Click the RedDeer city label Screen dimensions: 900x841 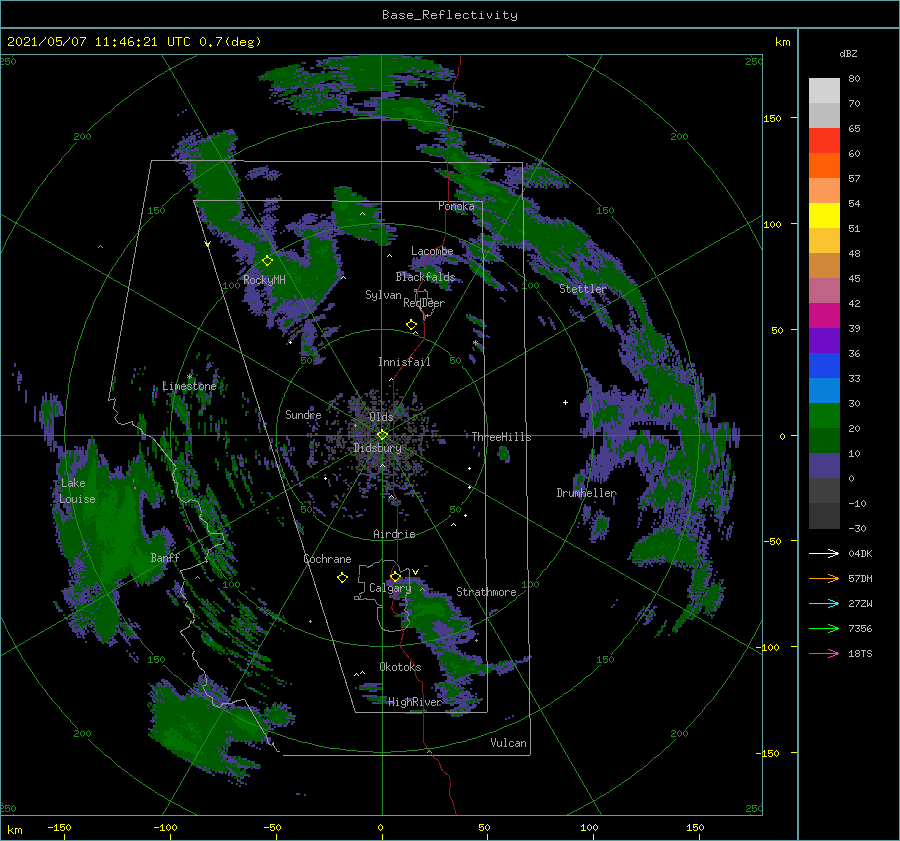pos(424,303)
